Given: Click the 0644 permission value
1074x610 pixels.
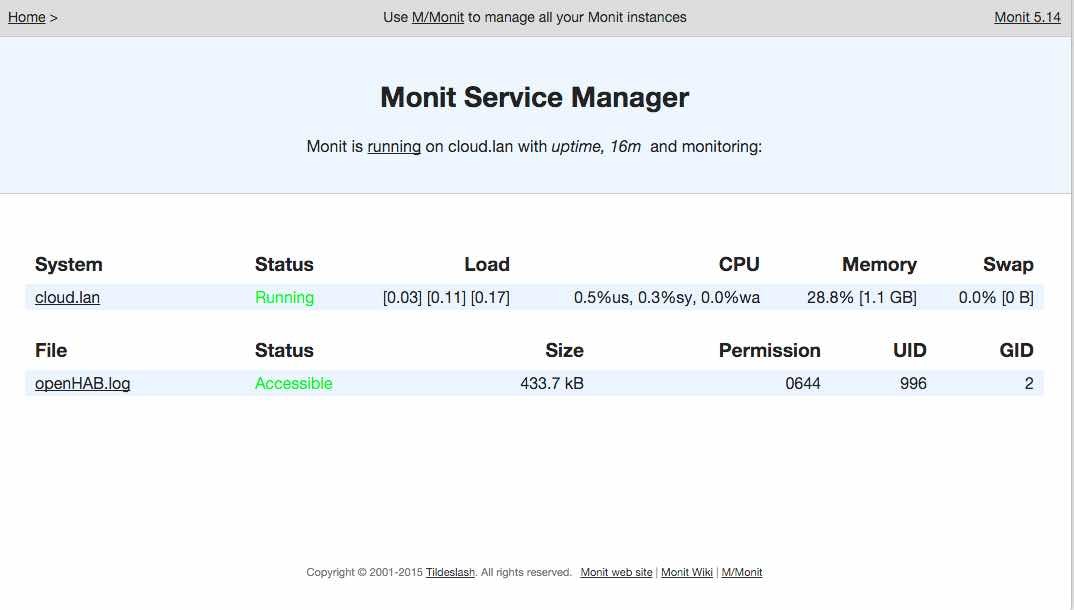Looking at the screenshot, I should (803, 383).
